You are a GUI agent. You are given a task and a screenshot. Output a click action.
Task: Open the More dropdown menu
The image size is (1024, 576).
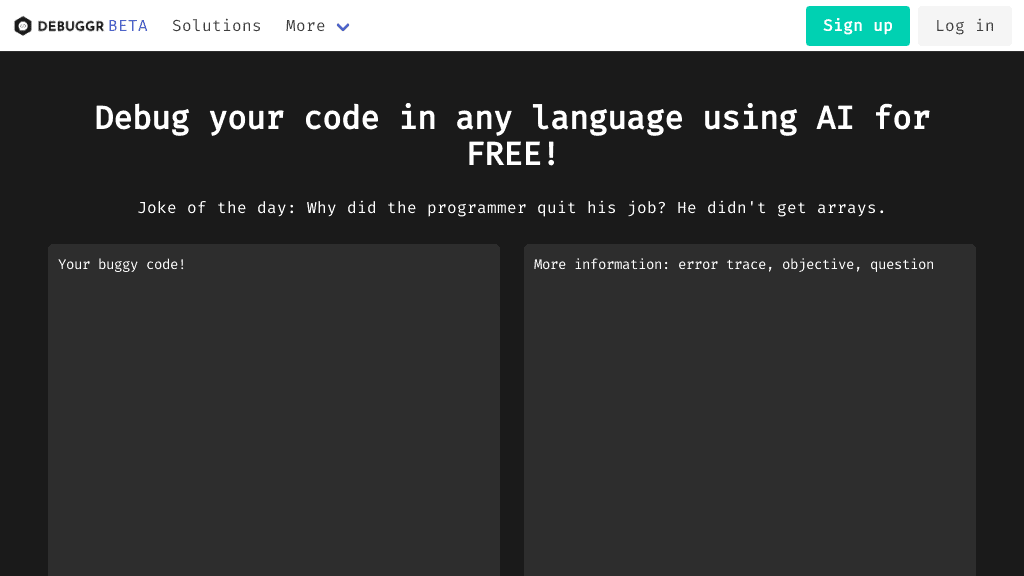click(318, 26)
